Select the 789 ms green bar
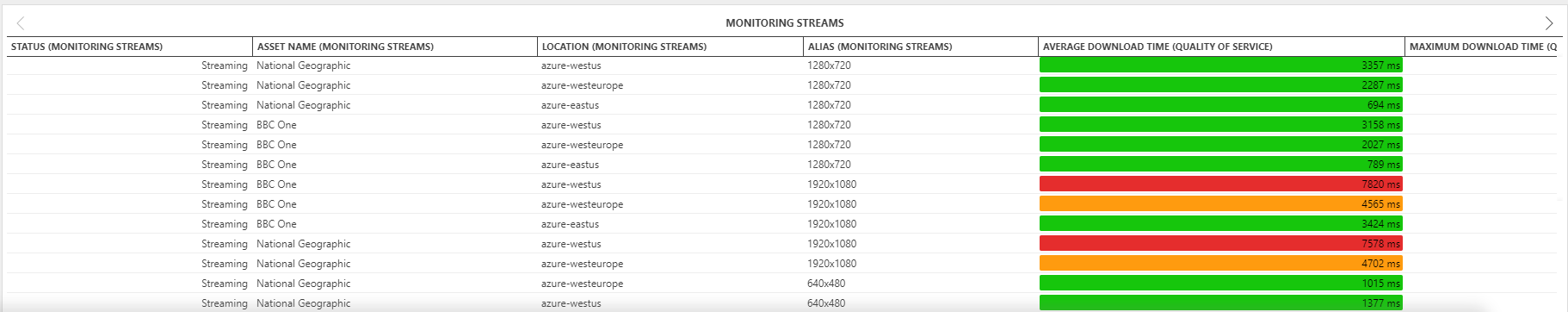This screenshot has width=1568, height=312. (x=1221, y=165)
